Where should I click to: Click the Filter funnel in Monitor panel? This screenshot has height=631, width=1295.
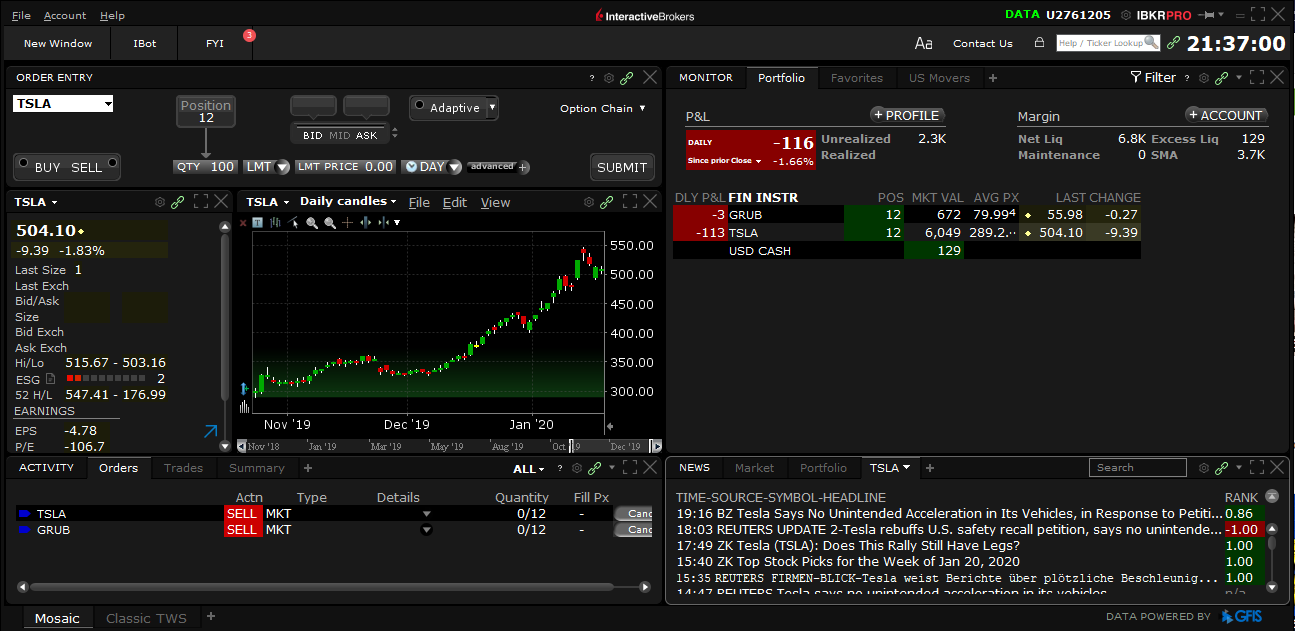coord(1152,78)
